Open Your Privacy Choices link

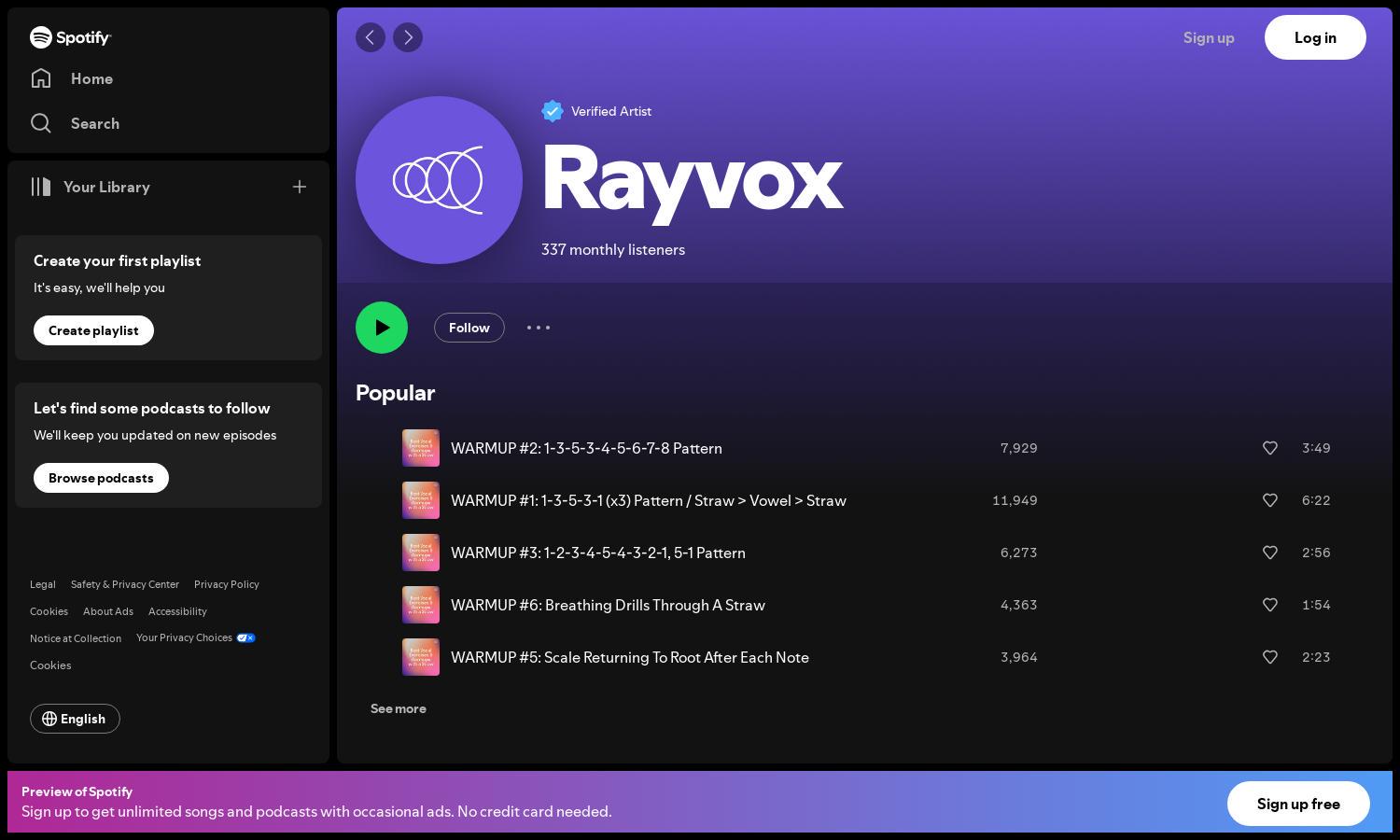point(196,637)
